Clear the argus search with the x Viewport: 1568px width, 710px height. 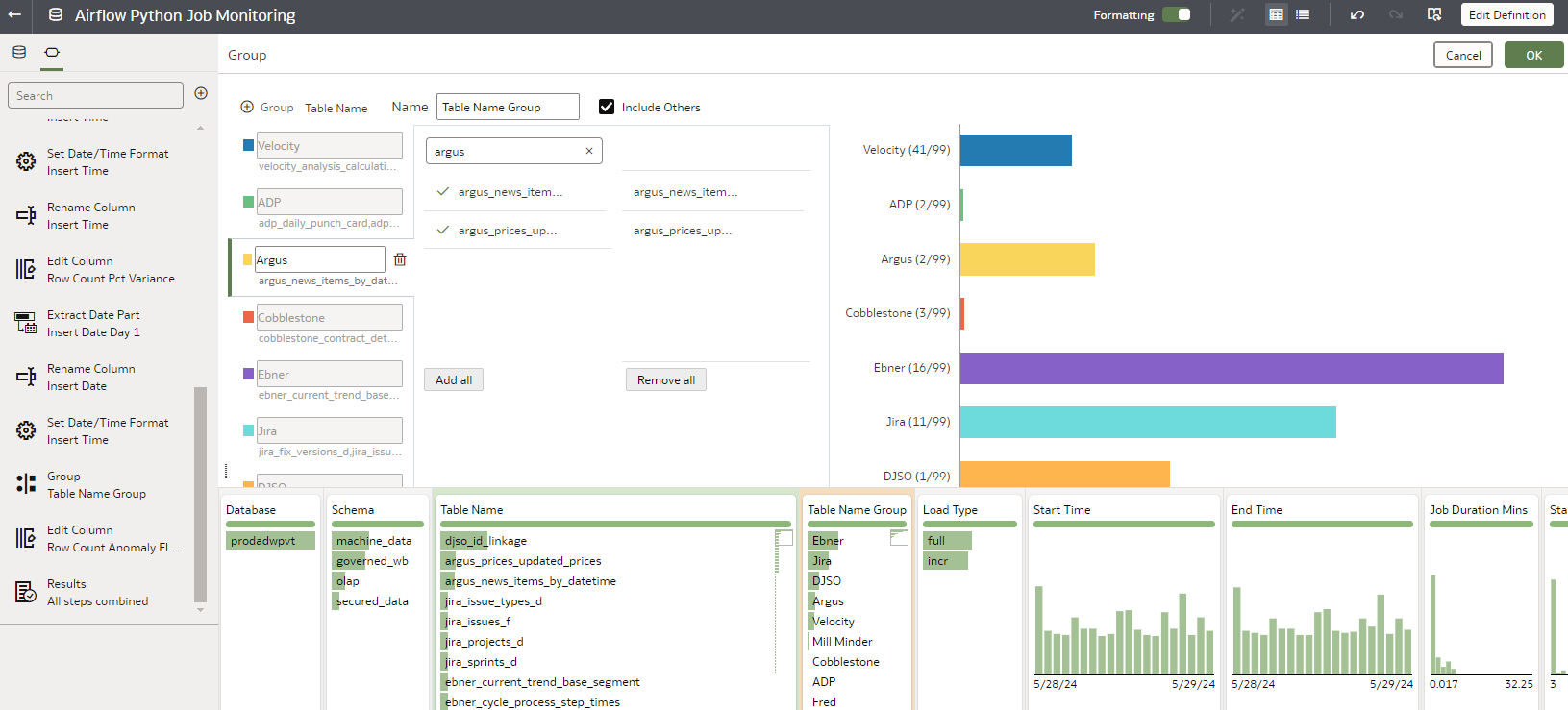point(589,151)
